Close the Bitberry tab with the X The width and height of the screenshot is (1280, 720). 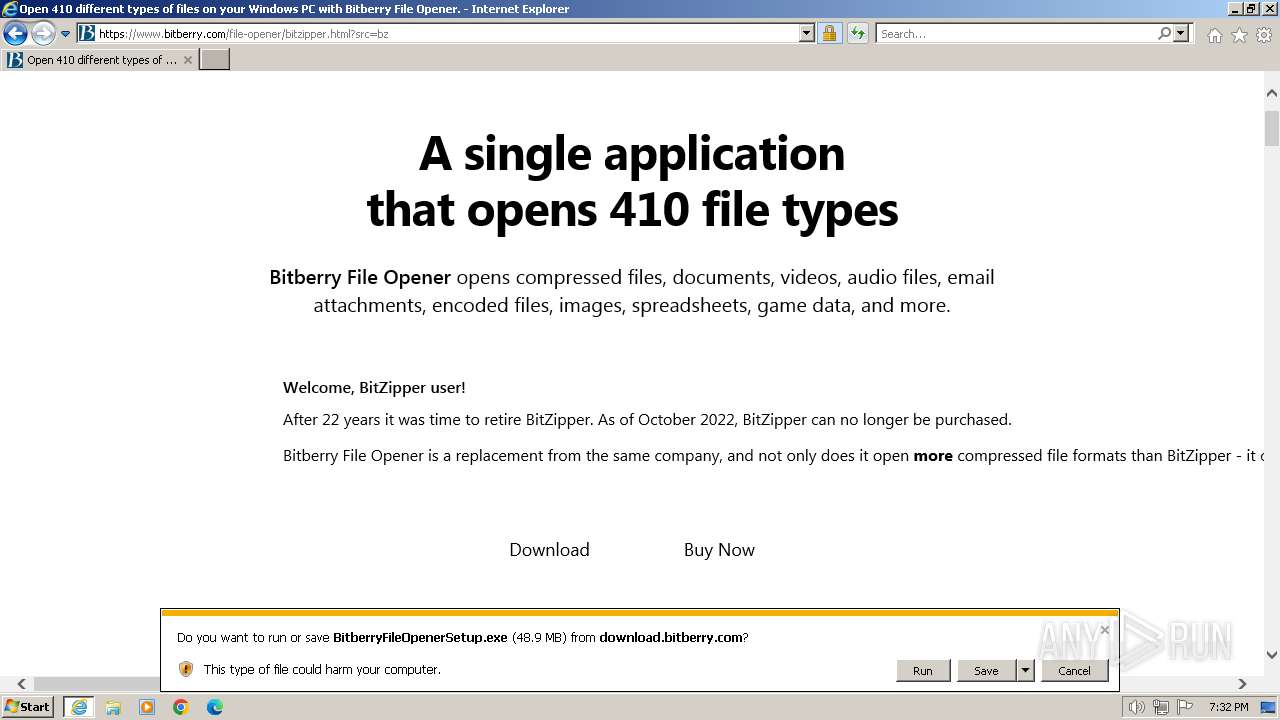pos(187,60)
